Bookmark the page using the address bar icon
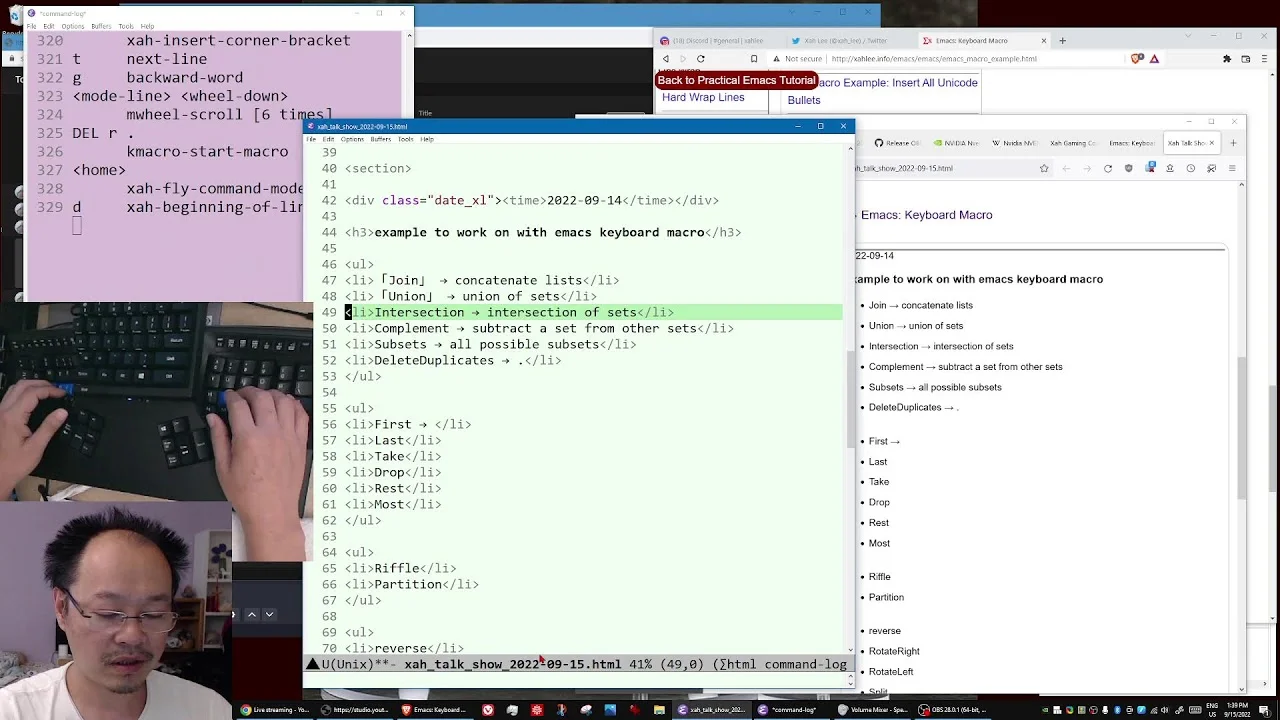Viewport: 1280px width, 720px height. pyautogui.click(x=754, y=59)
